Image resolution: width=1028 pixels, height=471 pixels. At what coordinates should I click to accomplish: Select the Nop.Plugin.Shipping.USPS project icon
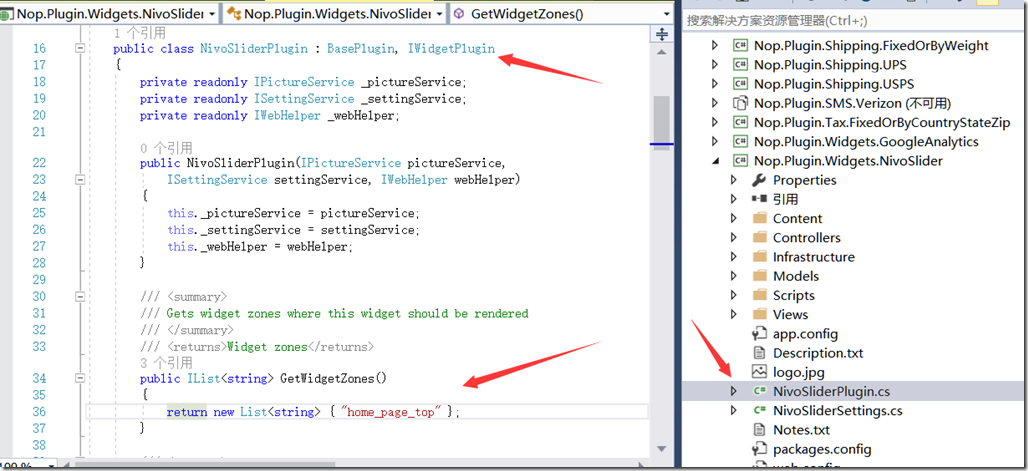(740, 84)
